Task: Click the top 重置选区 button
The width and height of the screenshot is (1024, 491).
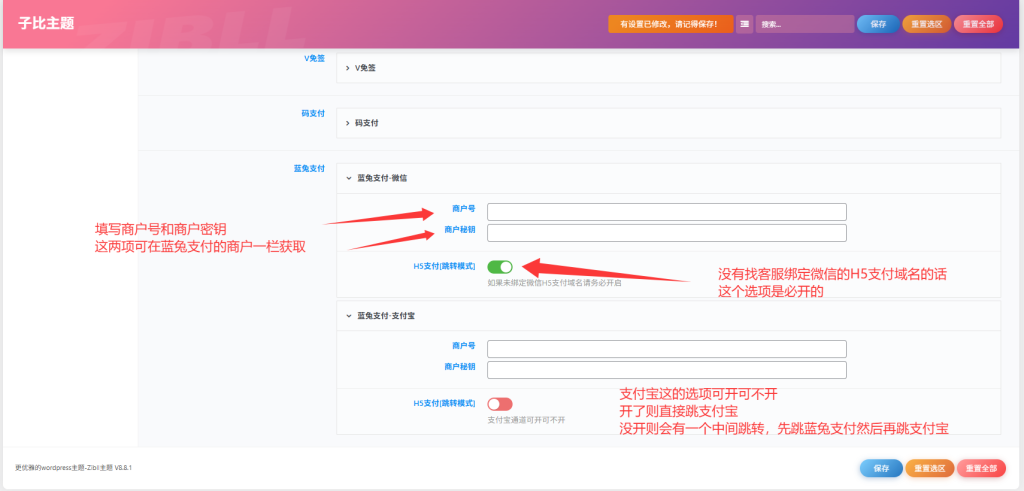Action: click(927, 24)
